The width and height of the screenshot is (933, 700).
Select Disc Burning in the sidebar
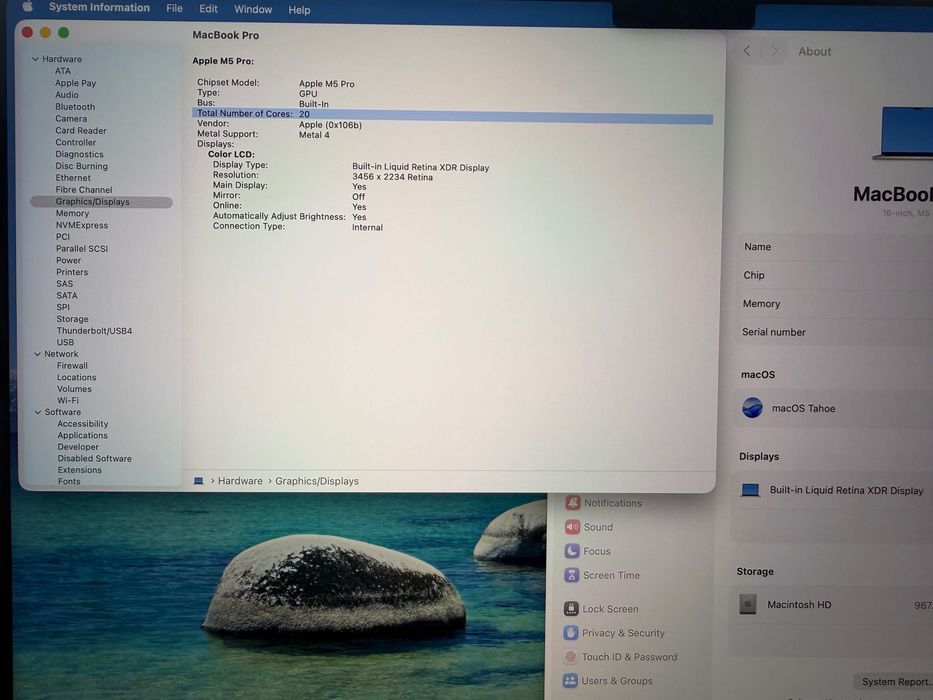click(82, 166)
